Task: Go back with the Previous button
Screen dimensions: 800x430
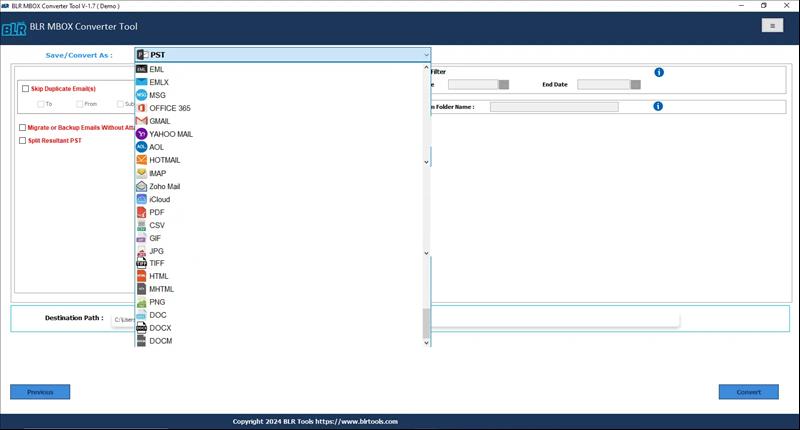Action: pyautogui.click(x=40, y=392)
